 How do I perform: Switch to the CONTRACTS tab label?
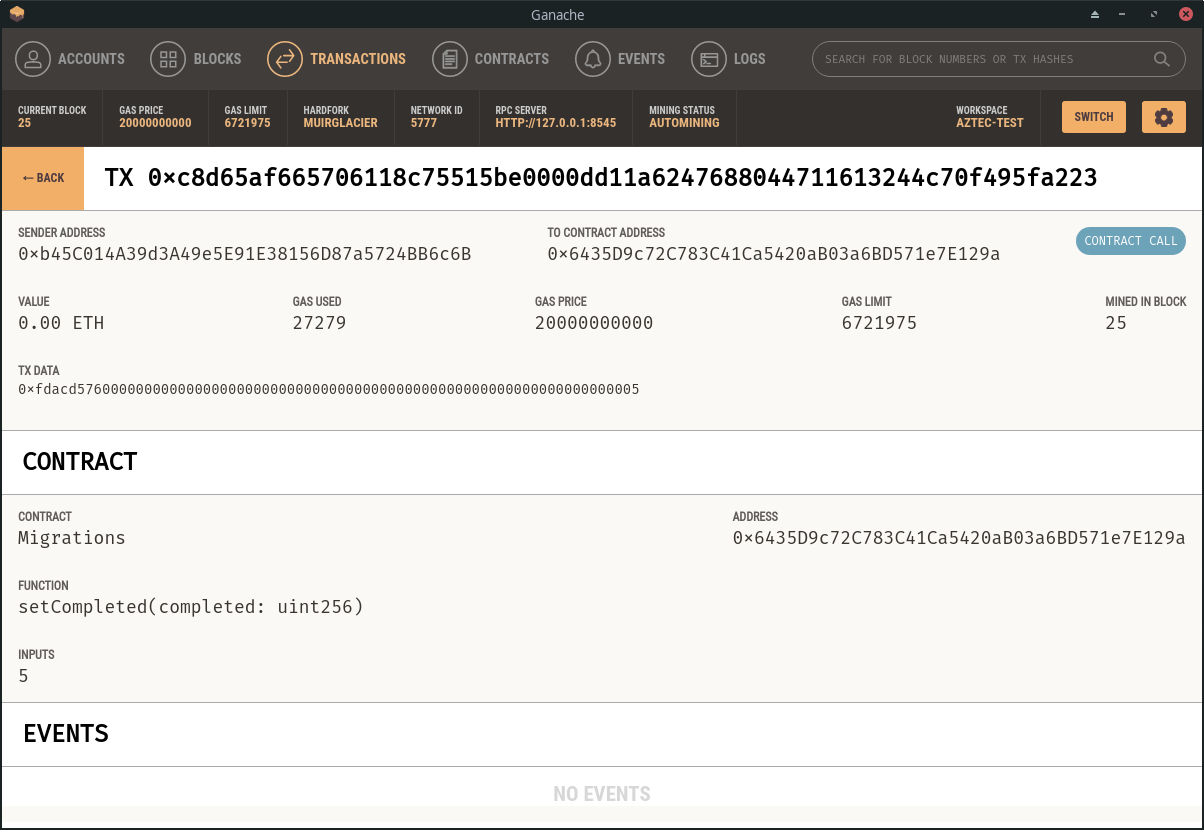[x=512, y=59]
